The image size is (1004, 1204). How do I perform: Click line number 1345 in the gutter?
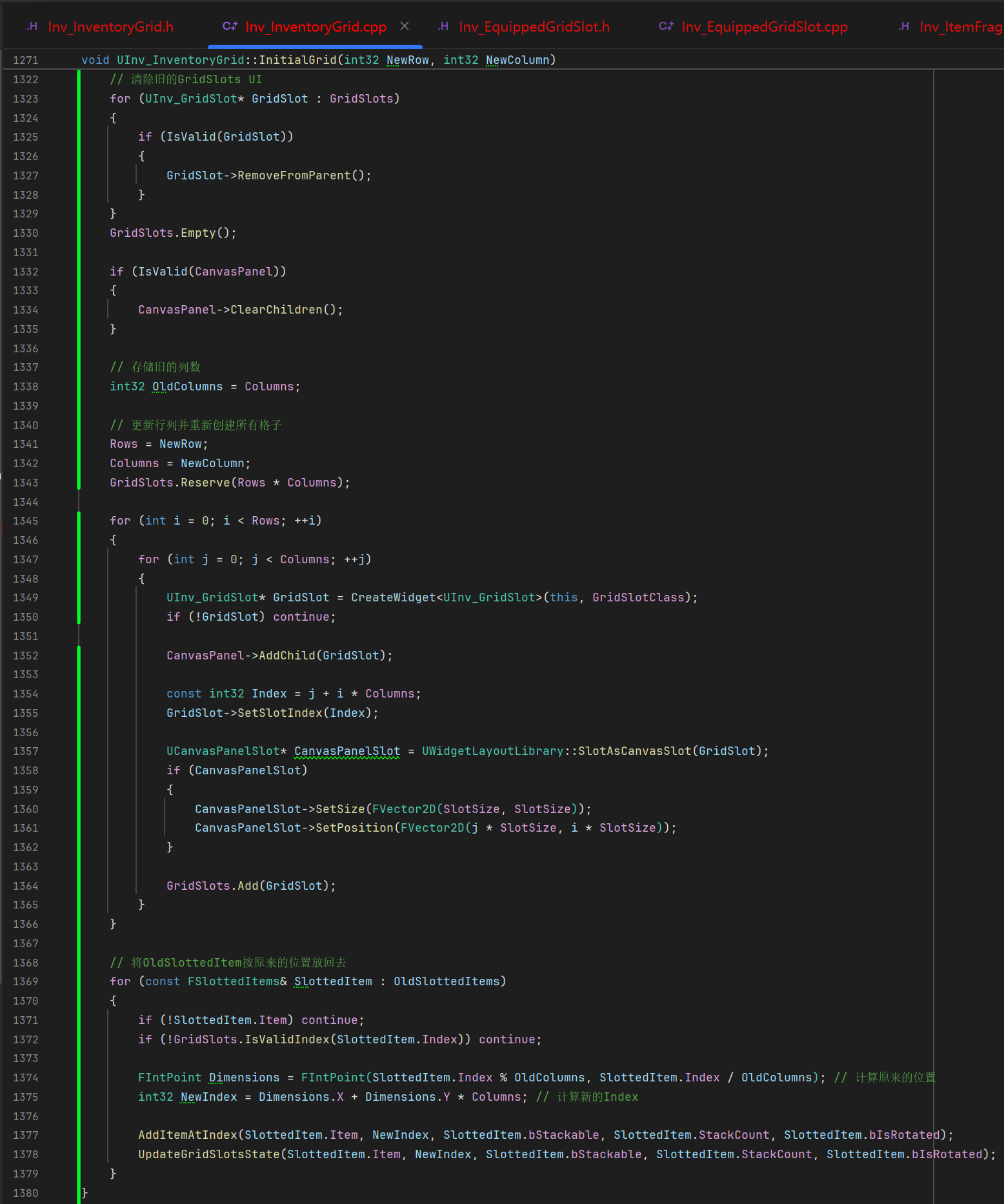(x=26, y=521)
